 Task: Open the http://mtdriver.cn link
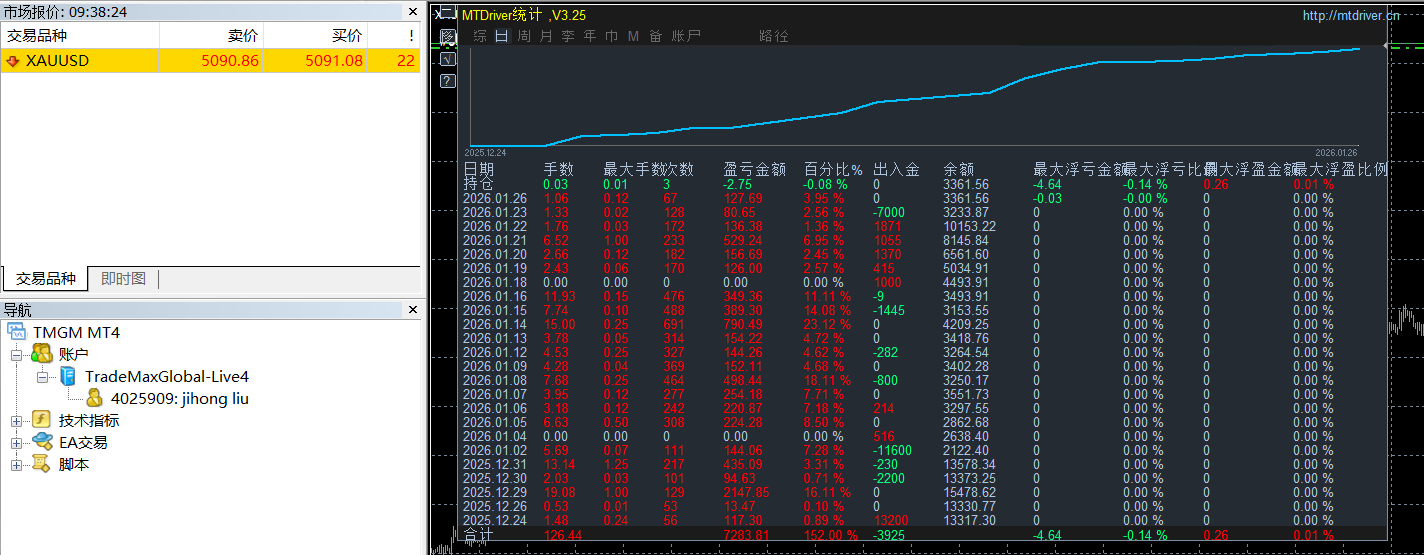point(1351,15)
